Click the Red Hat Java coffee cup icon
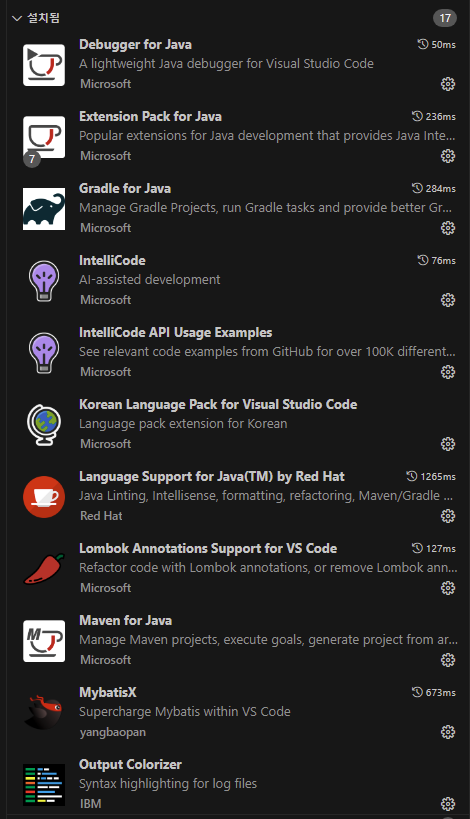The width and height of the screenshot is (470, 819). (44, 497)
